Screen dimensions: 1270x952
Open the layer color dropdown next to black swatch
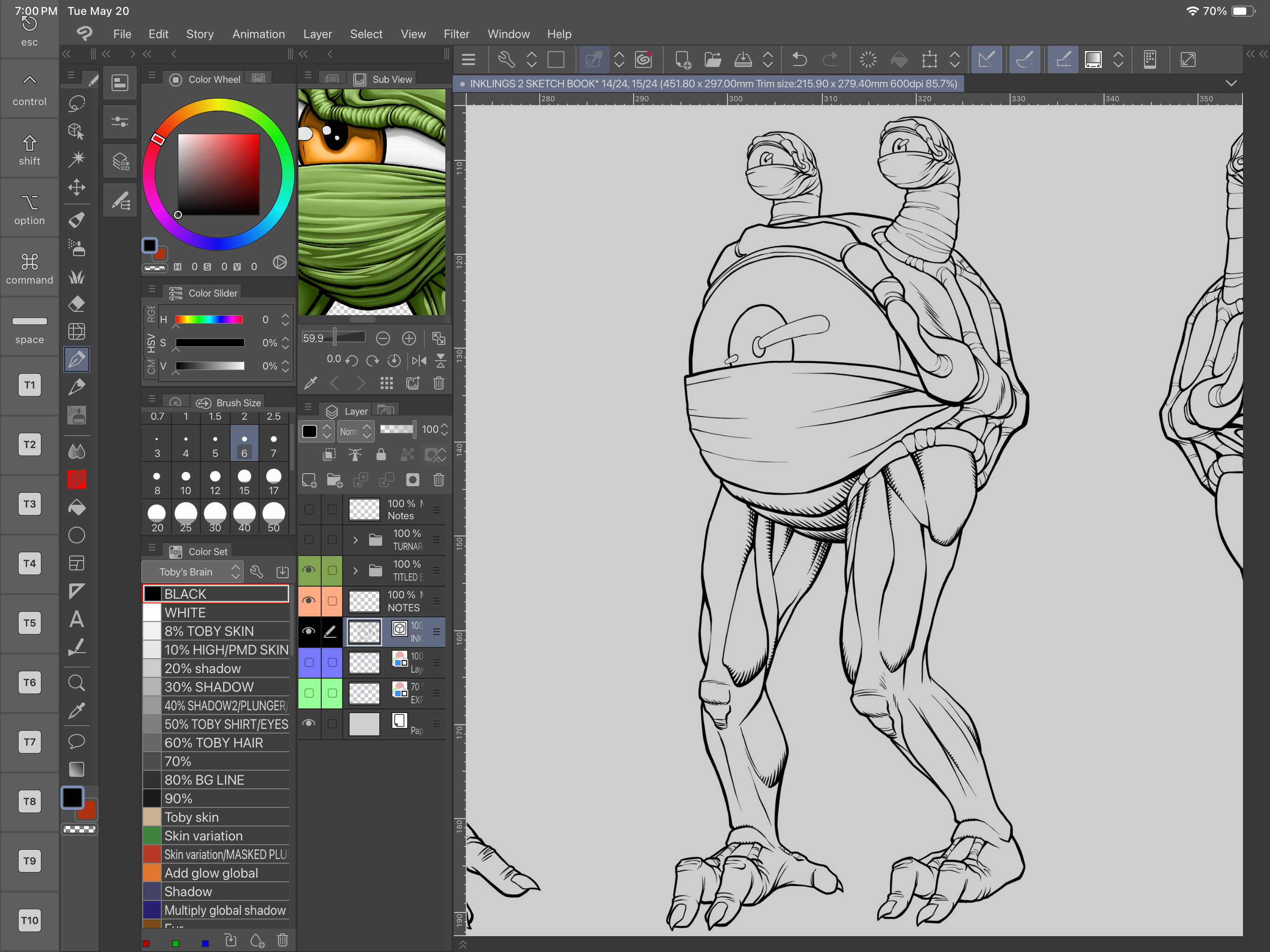[327, 431]
